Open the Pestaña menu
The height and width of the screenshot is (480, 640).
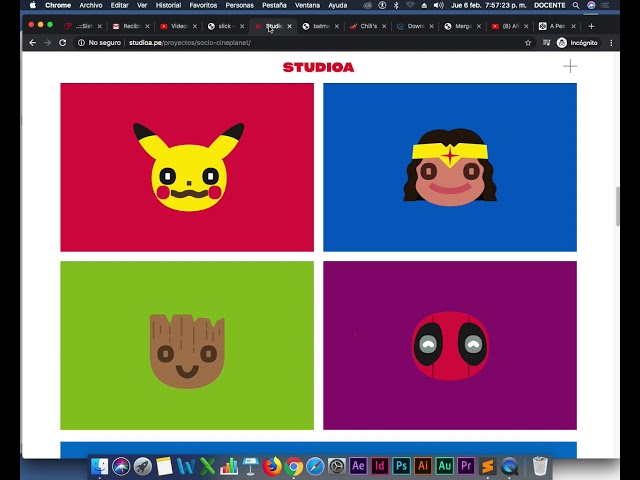[x=274, y=5]
